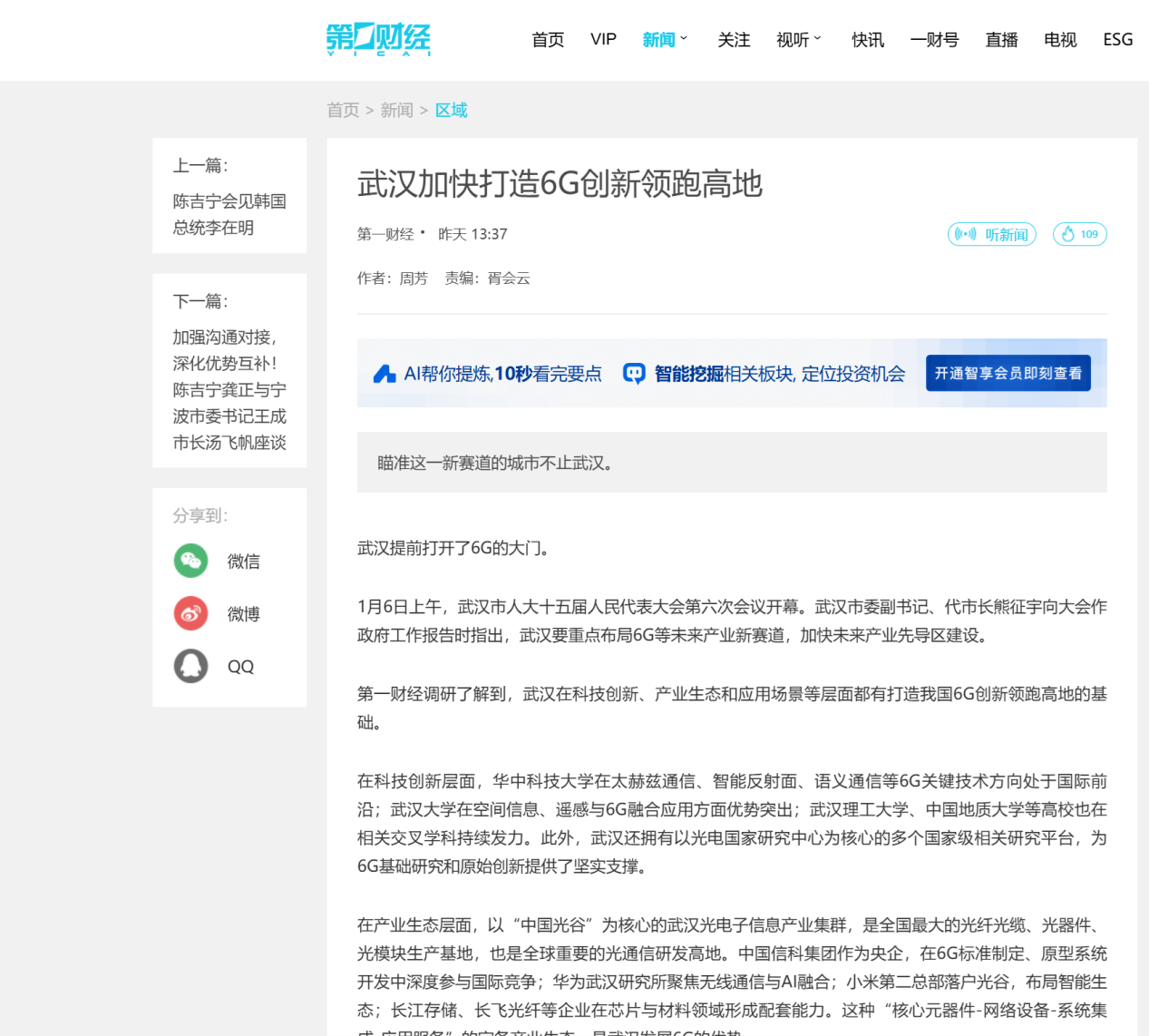
Task: Click the AI summary icon before AI帮你提炼
Action: (x=385, y=374)
